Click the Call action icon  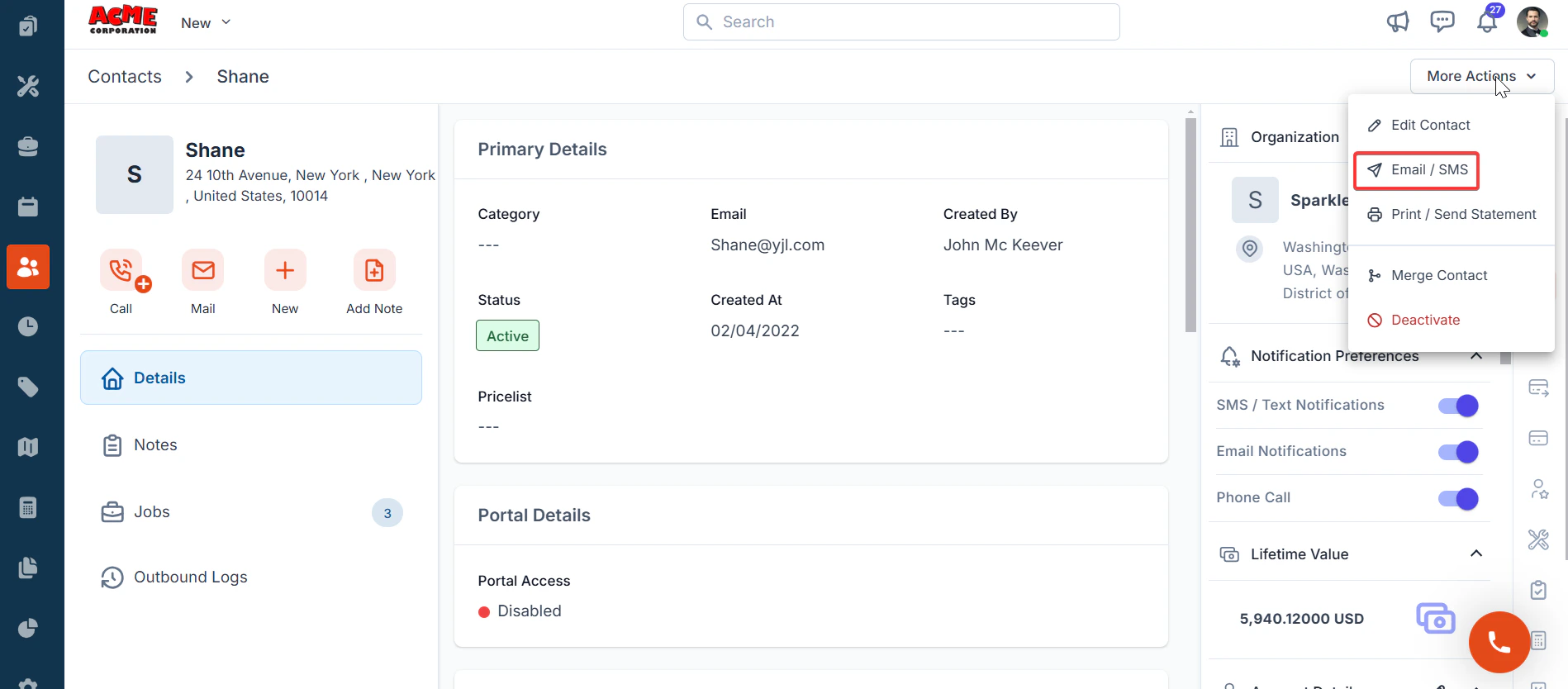click(121, 270)
